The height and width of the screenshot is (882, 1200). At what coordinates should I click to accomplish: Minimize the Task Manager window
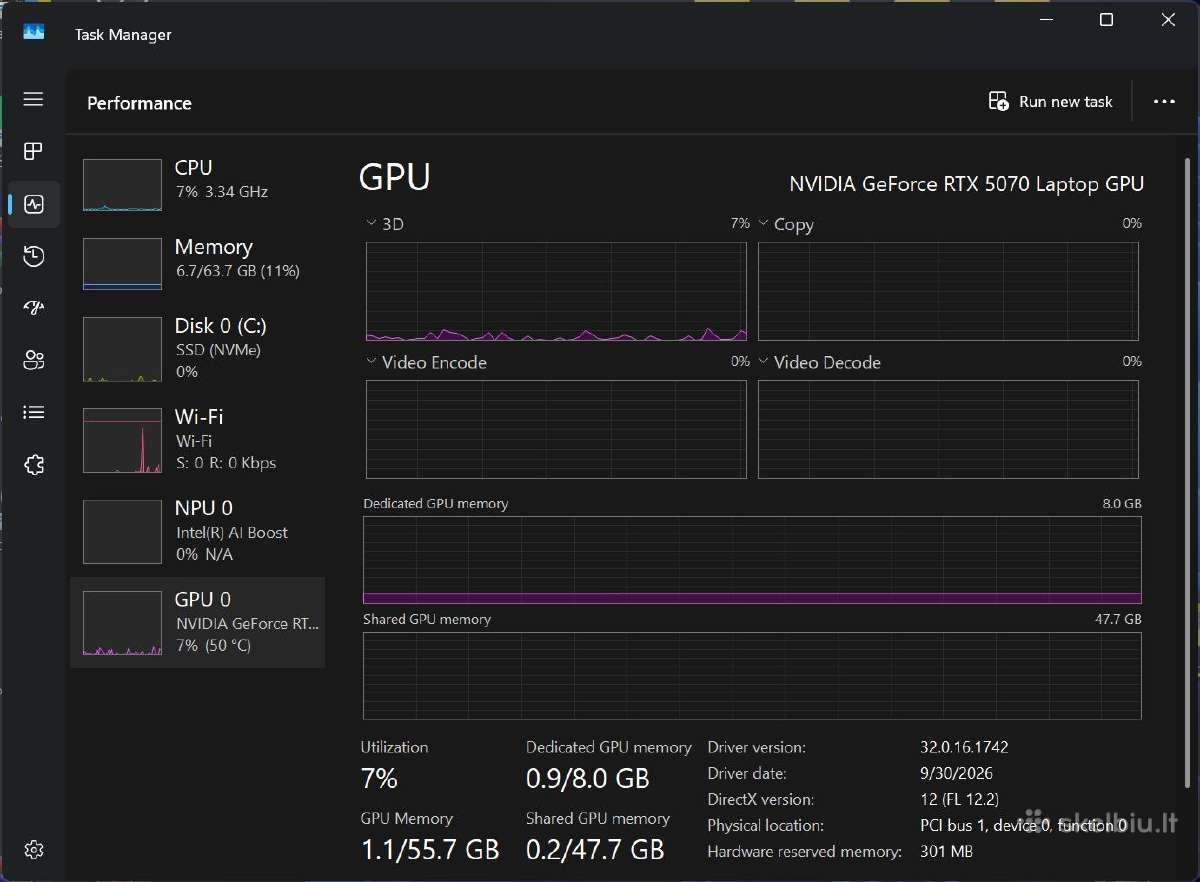(1046, 20)
